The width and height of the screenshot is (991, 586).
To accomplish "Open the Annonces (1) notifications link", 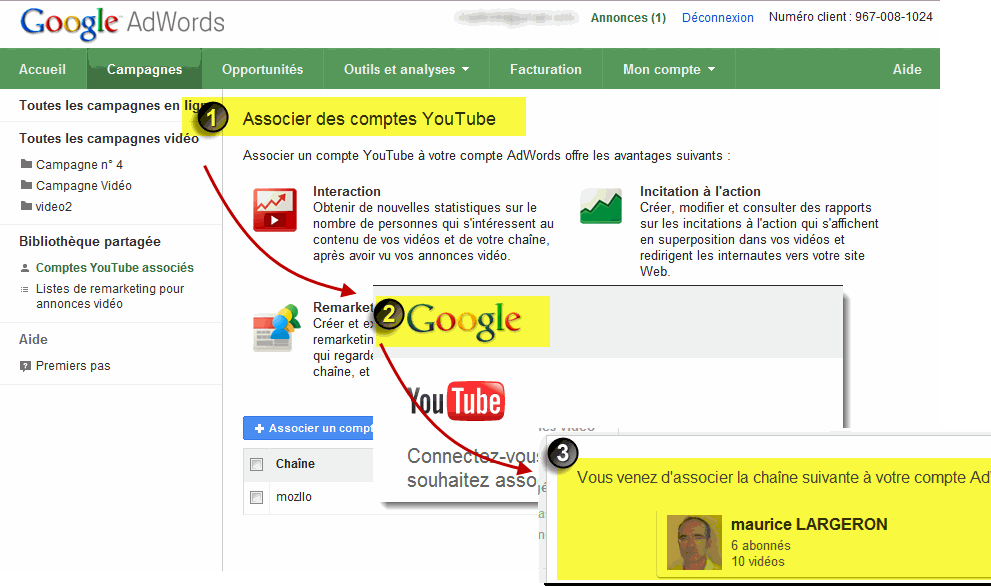I will click(x=628, y=18).
